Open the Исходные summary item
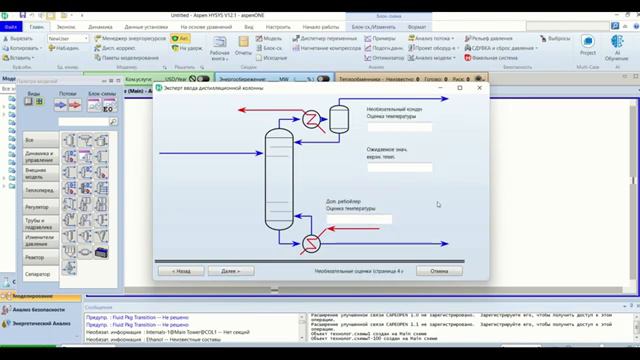 pyautogui.click(x=271, y=58)
